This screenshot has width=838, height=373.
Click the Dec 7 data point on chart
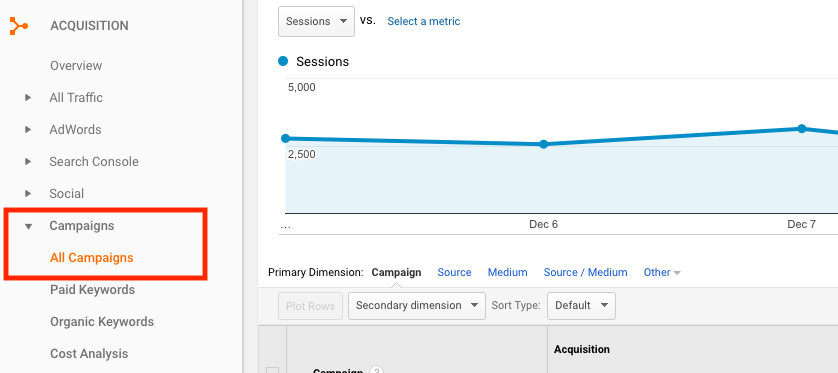tap(802, 128)
